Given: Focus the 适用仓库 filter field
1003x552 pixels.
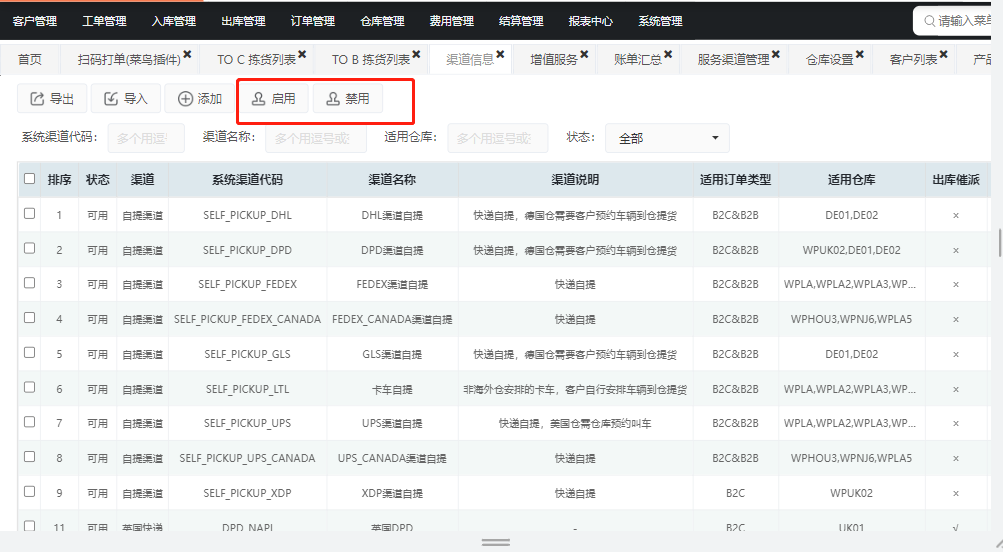Looking at the screenshot, I should coord(498,138).
